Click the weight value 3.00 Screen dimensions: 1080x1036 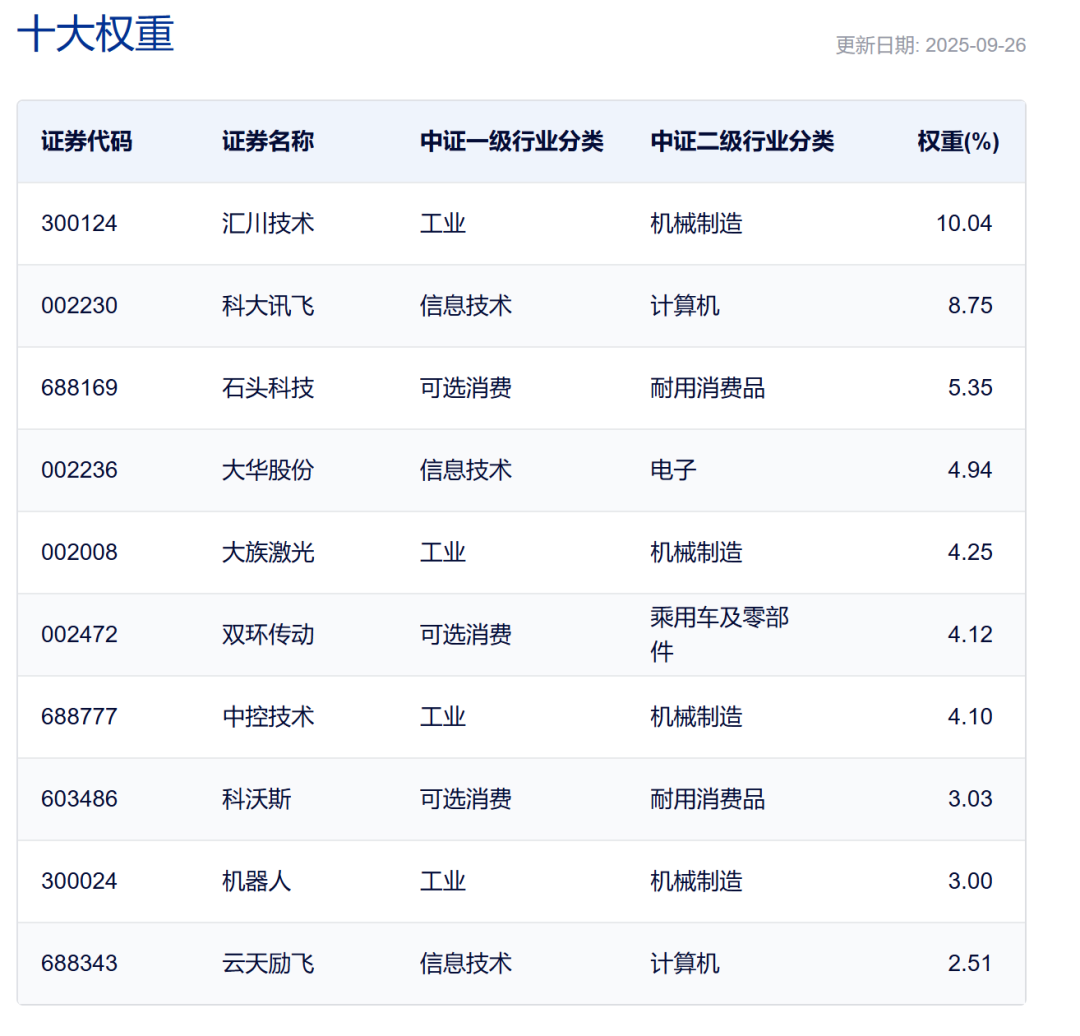[x=970, y=880]
